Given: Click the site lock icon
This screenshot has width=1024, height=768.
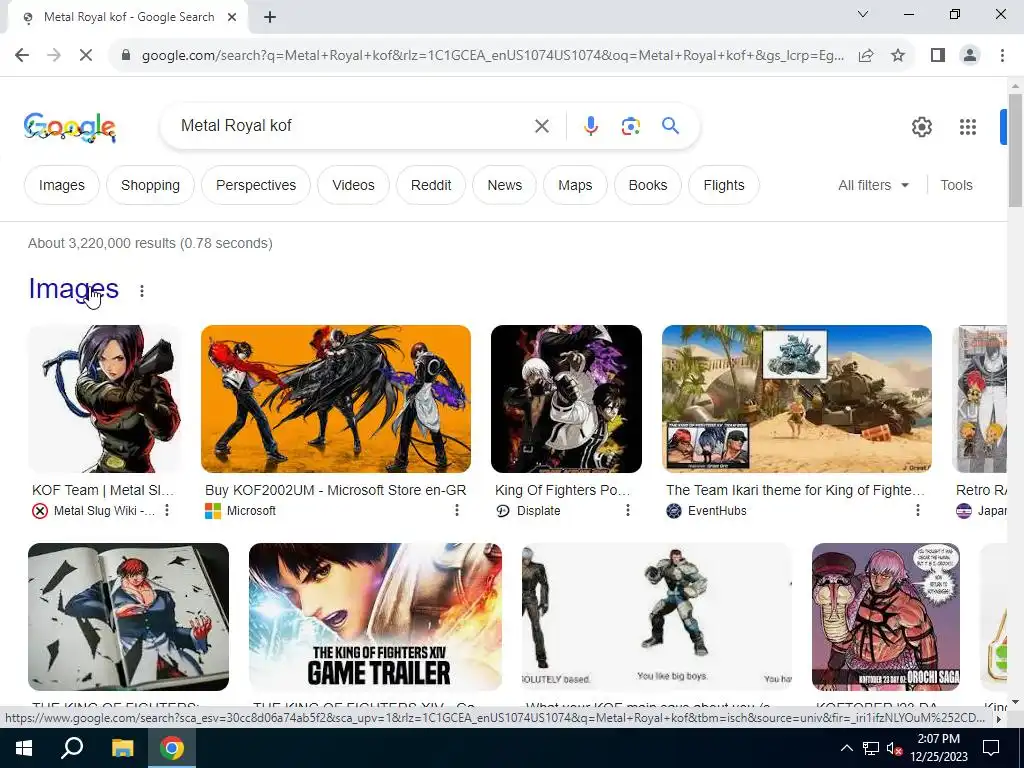Looking at the screenshot, I should click(x=126, y=56).
